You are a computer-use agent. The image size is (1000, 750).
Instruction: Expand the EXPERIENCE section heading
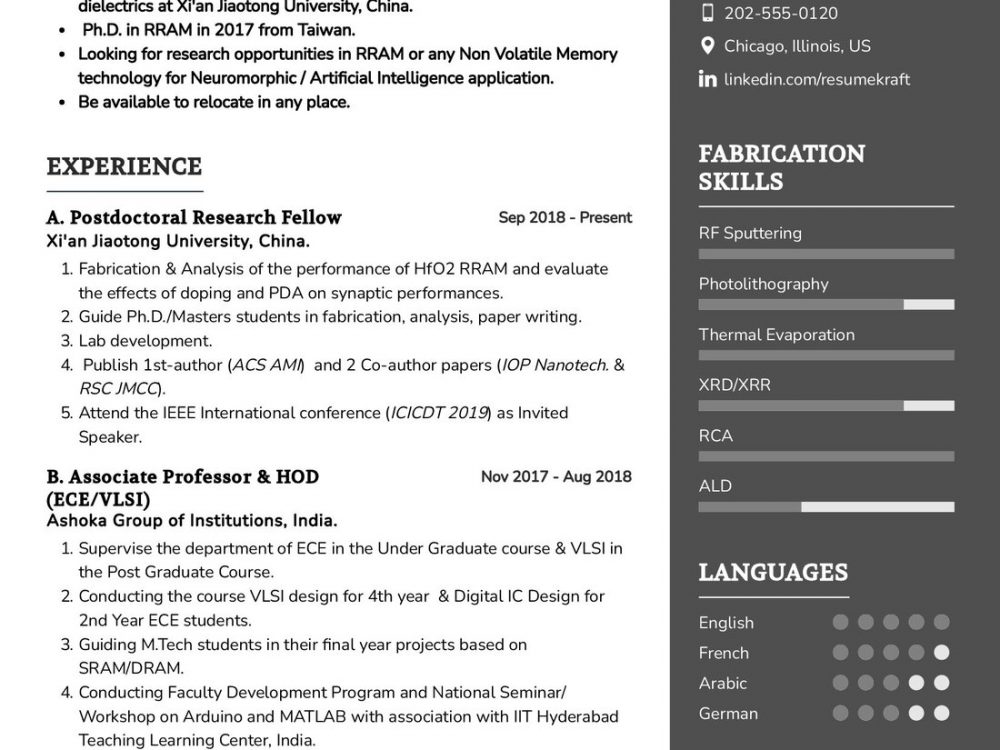click(124, 166)
